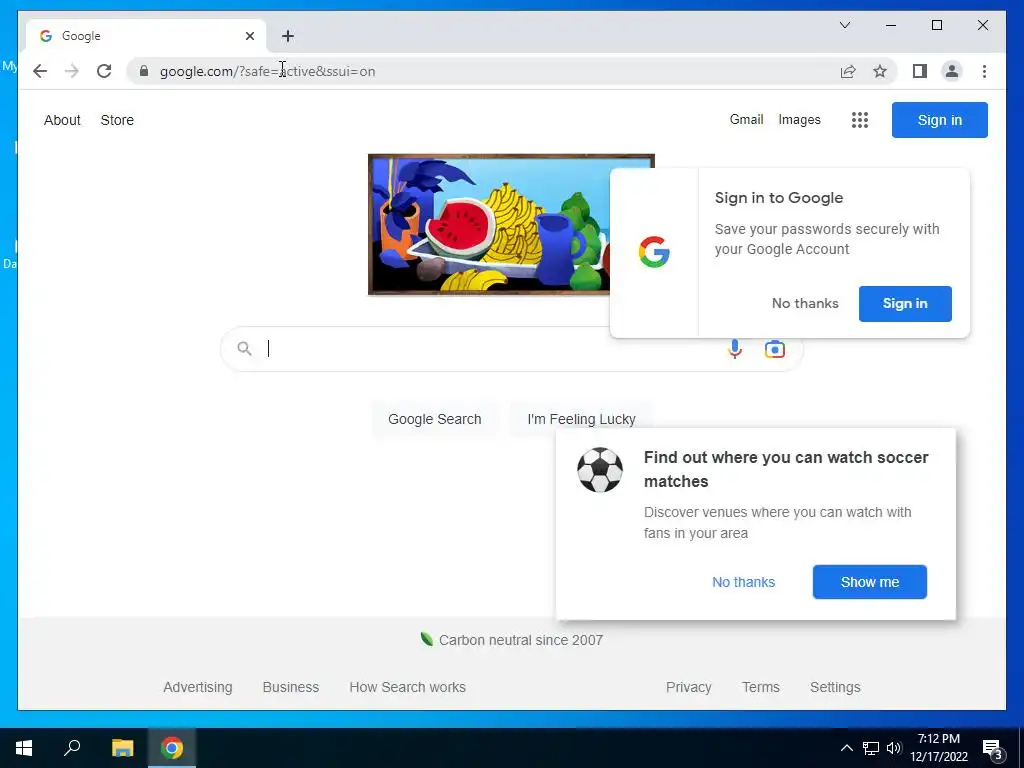Click the taskbar search magnifier
1024x768 pixels.
coord(72,748)
